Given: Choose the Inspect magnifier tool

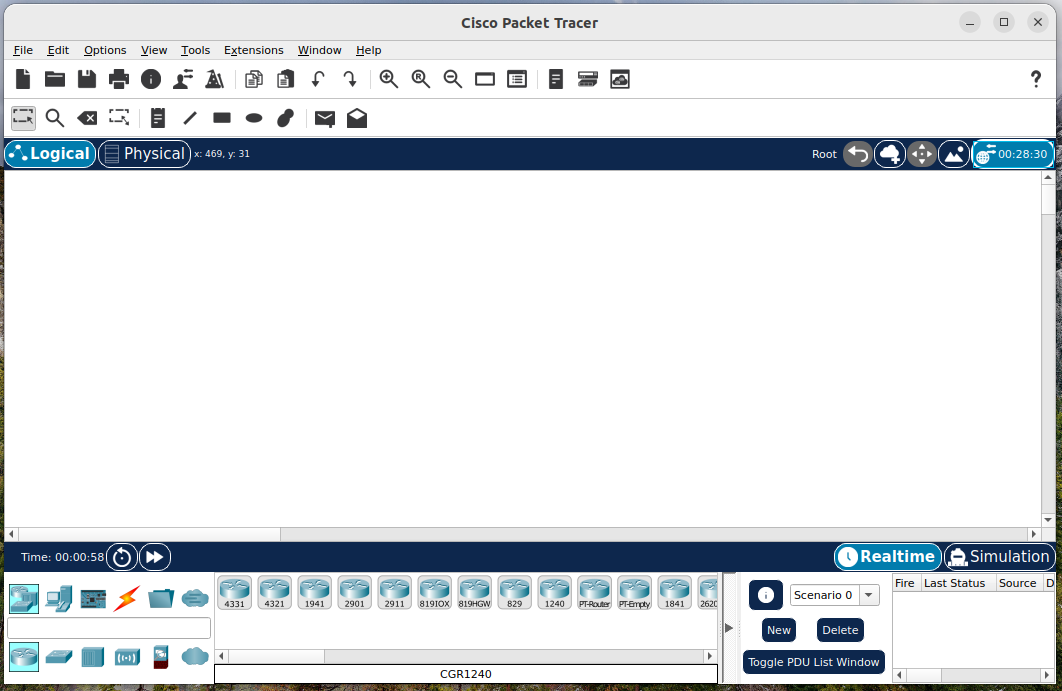Looking at the screenshot, I should [x=55, y=118].
